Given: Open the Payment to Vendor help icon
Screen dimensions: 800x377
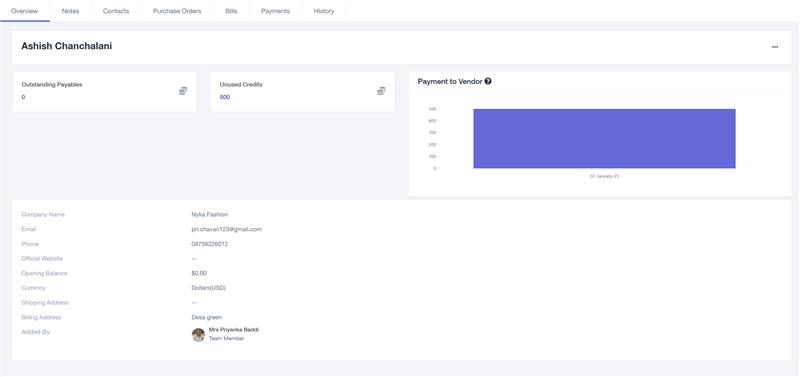Looking at the screenshot, I should click(488, 81).
